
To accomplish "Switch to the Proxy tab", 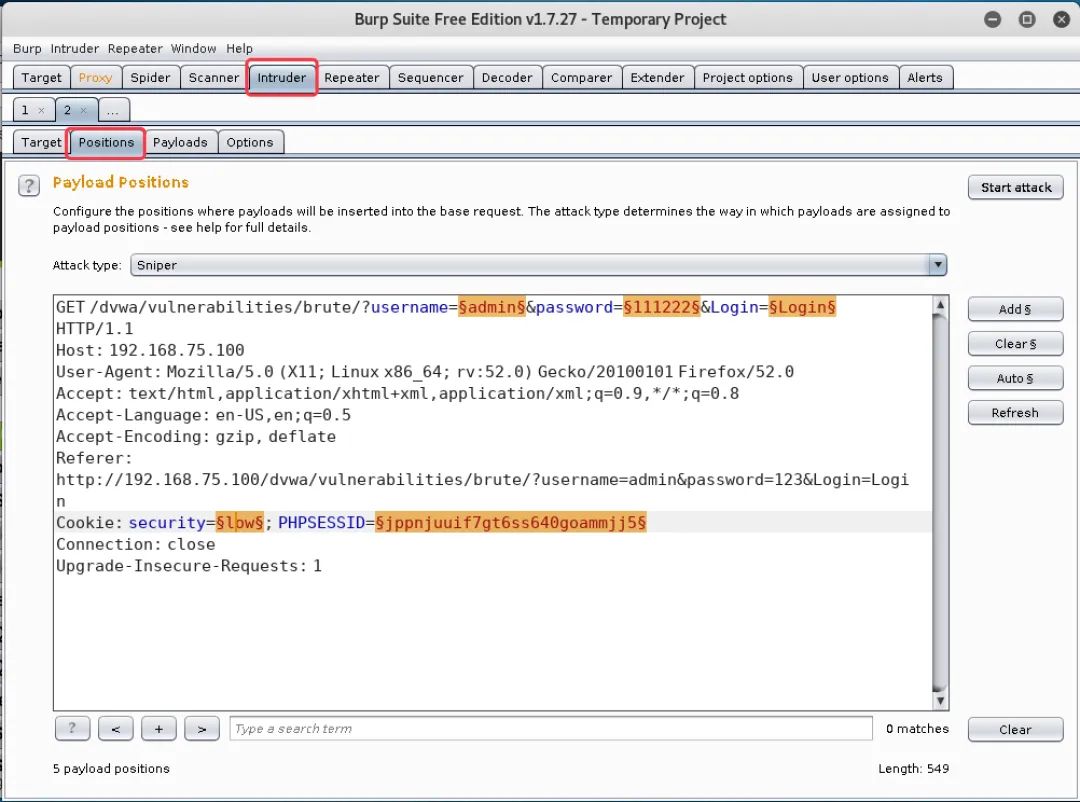I will coord(96,77).
